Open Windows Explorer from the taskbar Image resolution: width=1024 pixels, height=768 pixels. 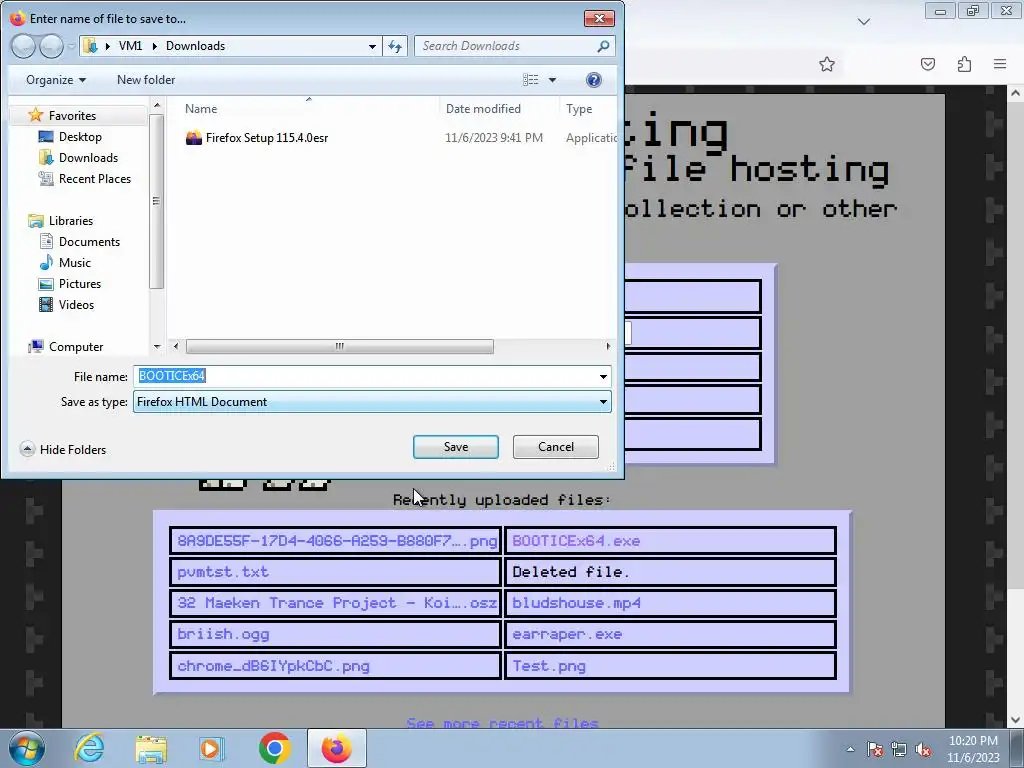151,748
